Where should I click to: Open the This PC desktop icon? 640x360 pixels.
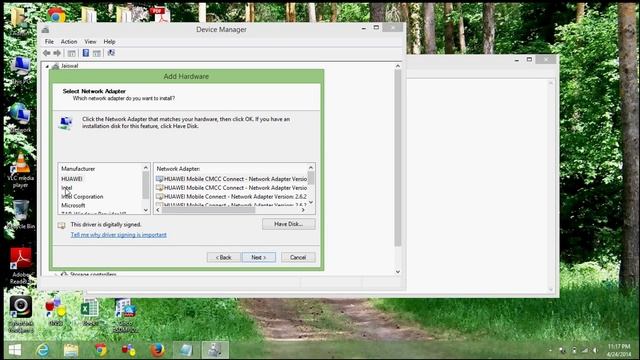(x=20, y=70)
